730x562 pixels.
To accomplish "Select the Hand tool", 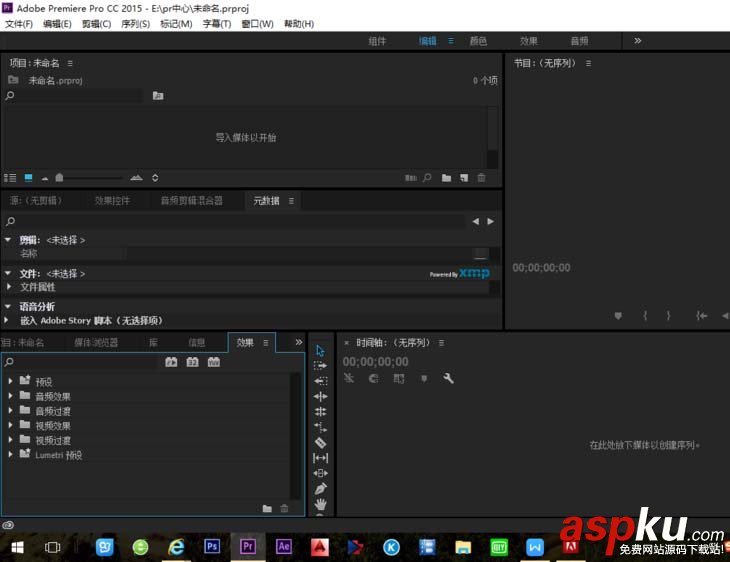I will point(320,504).
